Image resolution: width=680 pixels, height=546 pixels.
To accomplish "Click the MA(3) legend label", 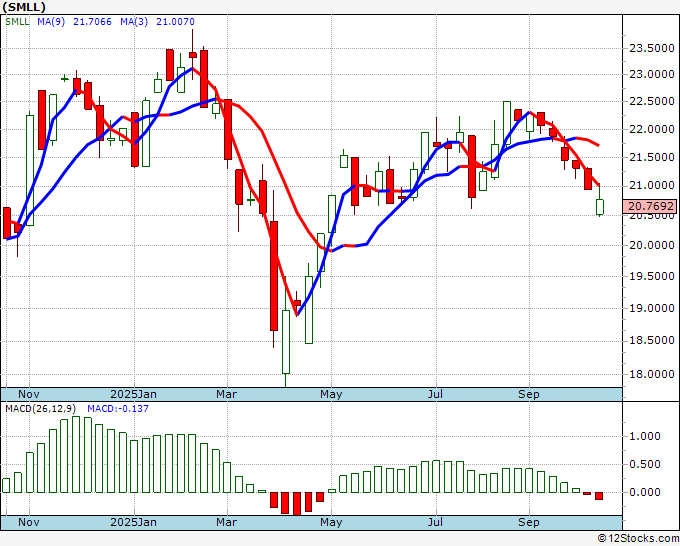I will (134, 22).
